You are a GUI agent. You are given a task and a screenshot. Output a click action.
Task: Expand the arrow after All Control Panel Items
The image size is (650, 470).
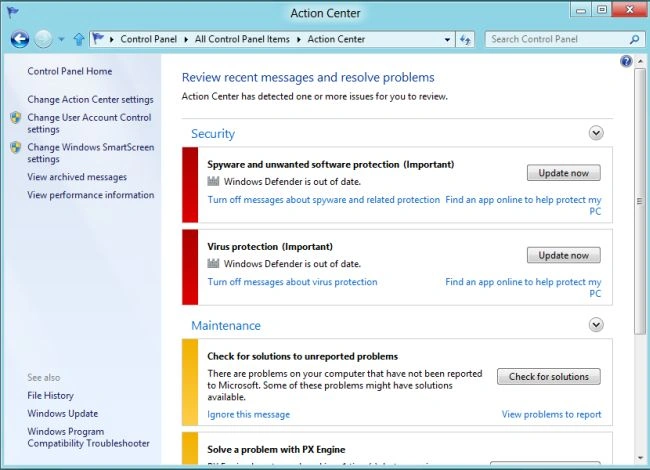298,39
